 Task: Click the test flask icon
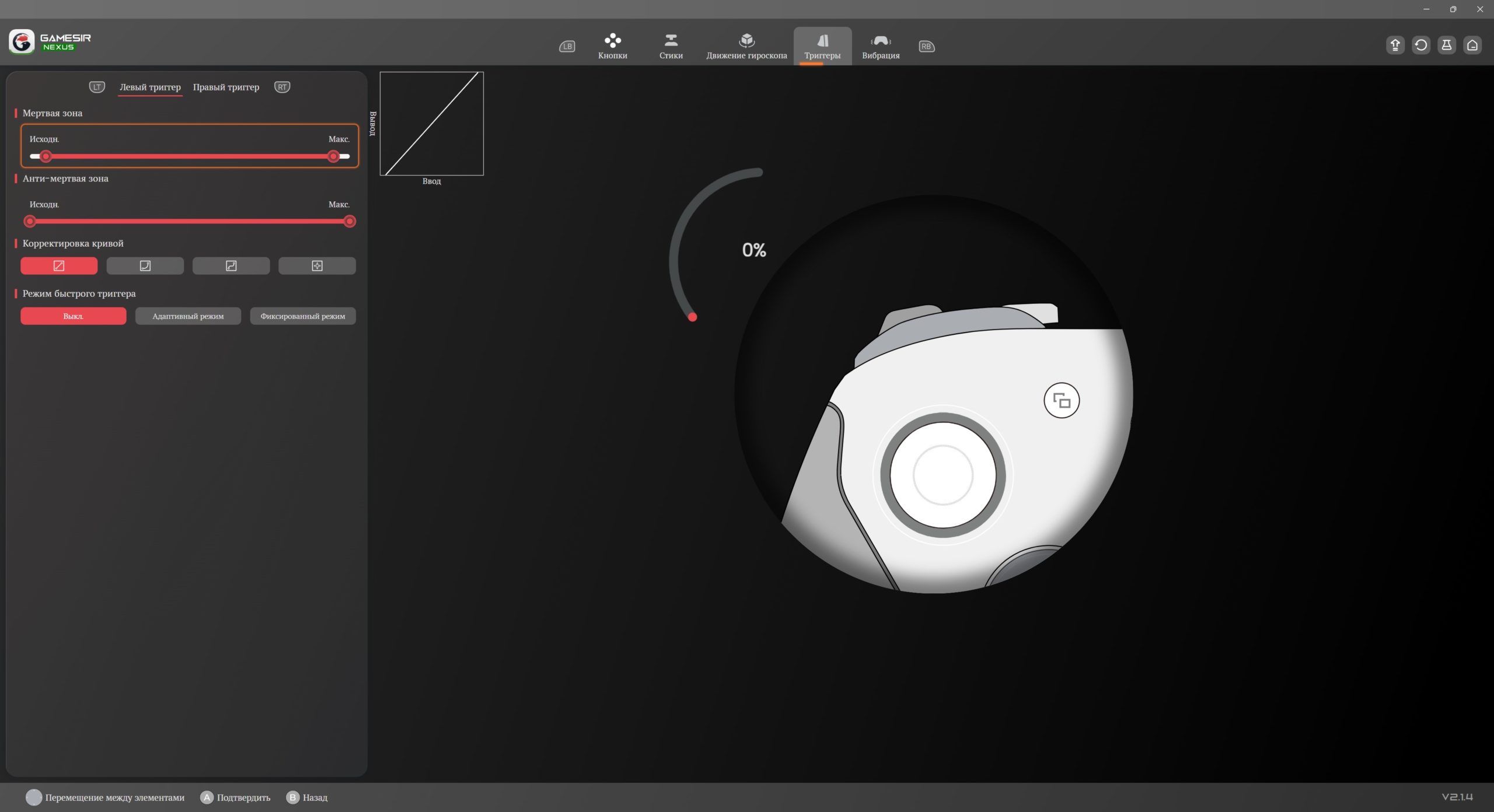(x=1446, y=45)
